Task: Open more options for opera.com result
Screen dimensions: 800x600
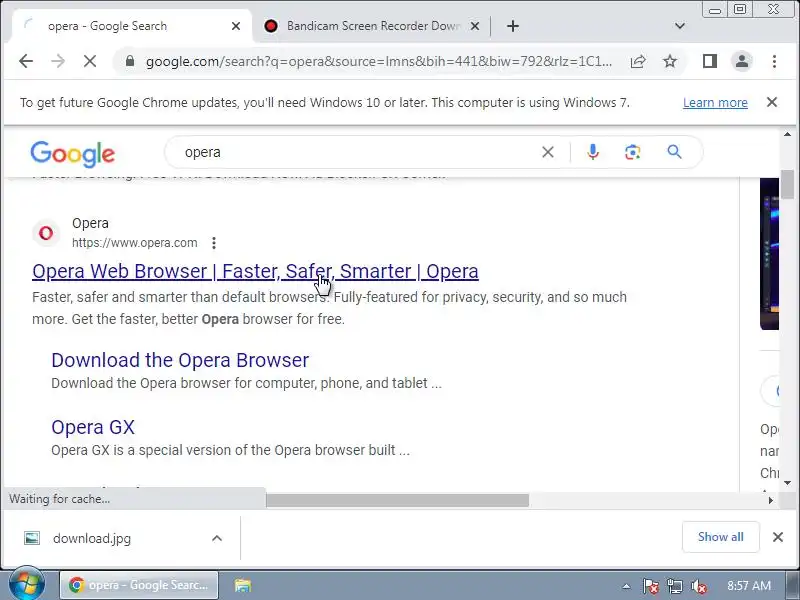Action: pyautogui.click(x=214, y=243)
